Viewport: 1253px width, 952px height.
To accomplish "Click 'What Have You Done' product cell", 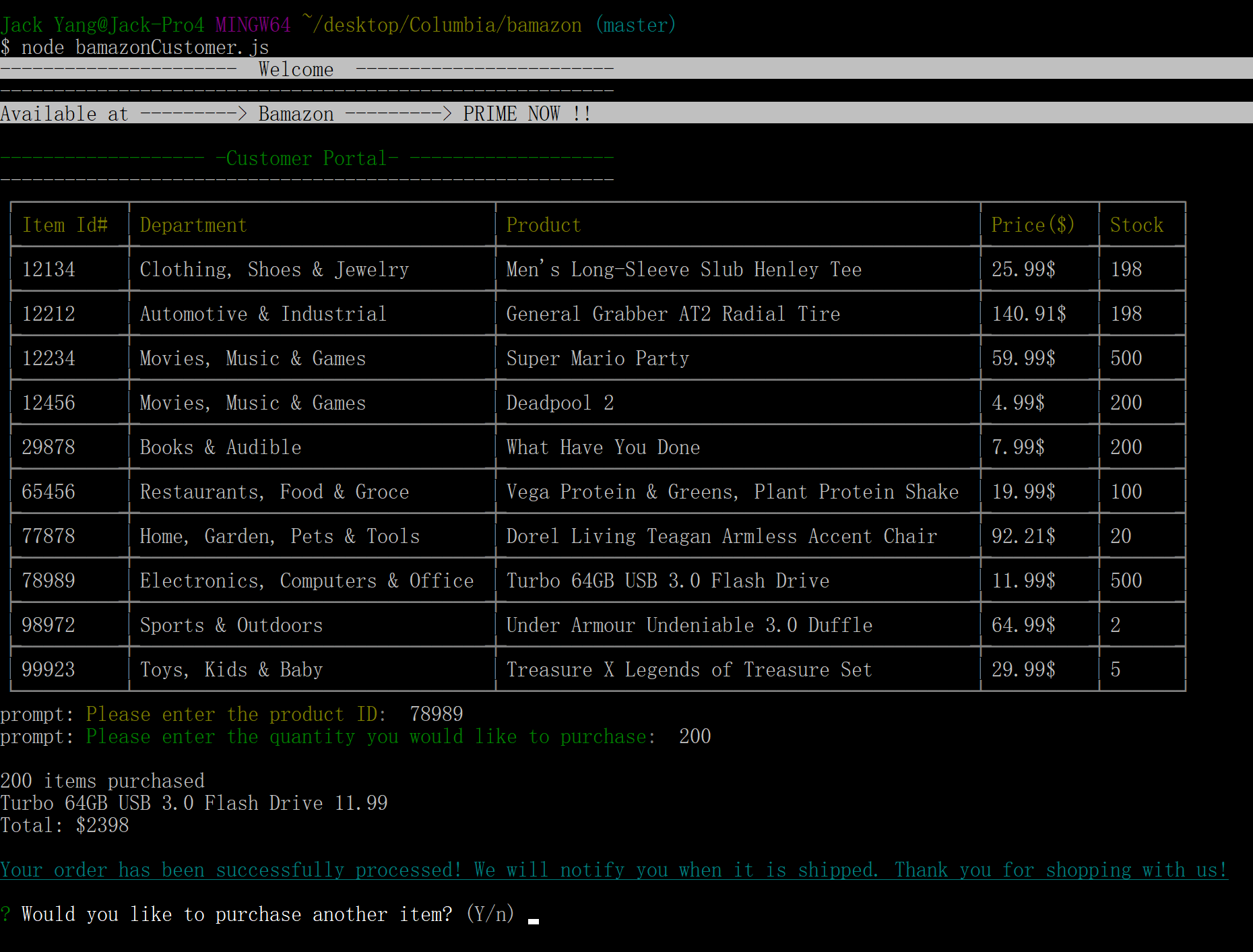I will tap(603, 447).
